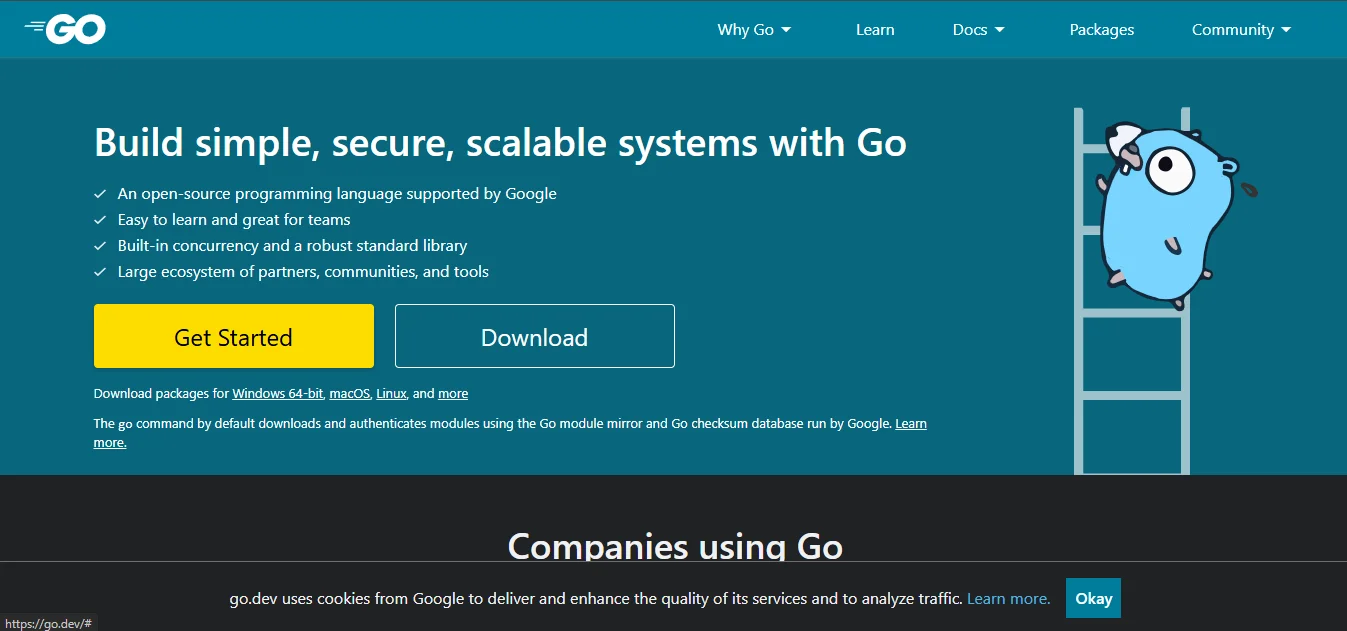Screen dimensions: 1347x631
Task: Click the Go logo
Action: click(64, 28)
